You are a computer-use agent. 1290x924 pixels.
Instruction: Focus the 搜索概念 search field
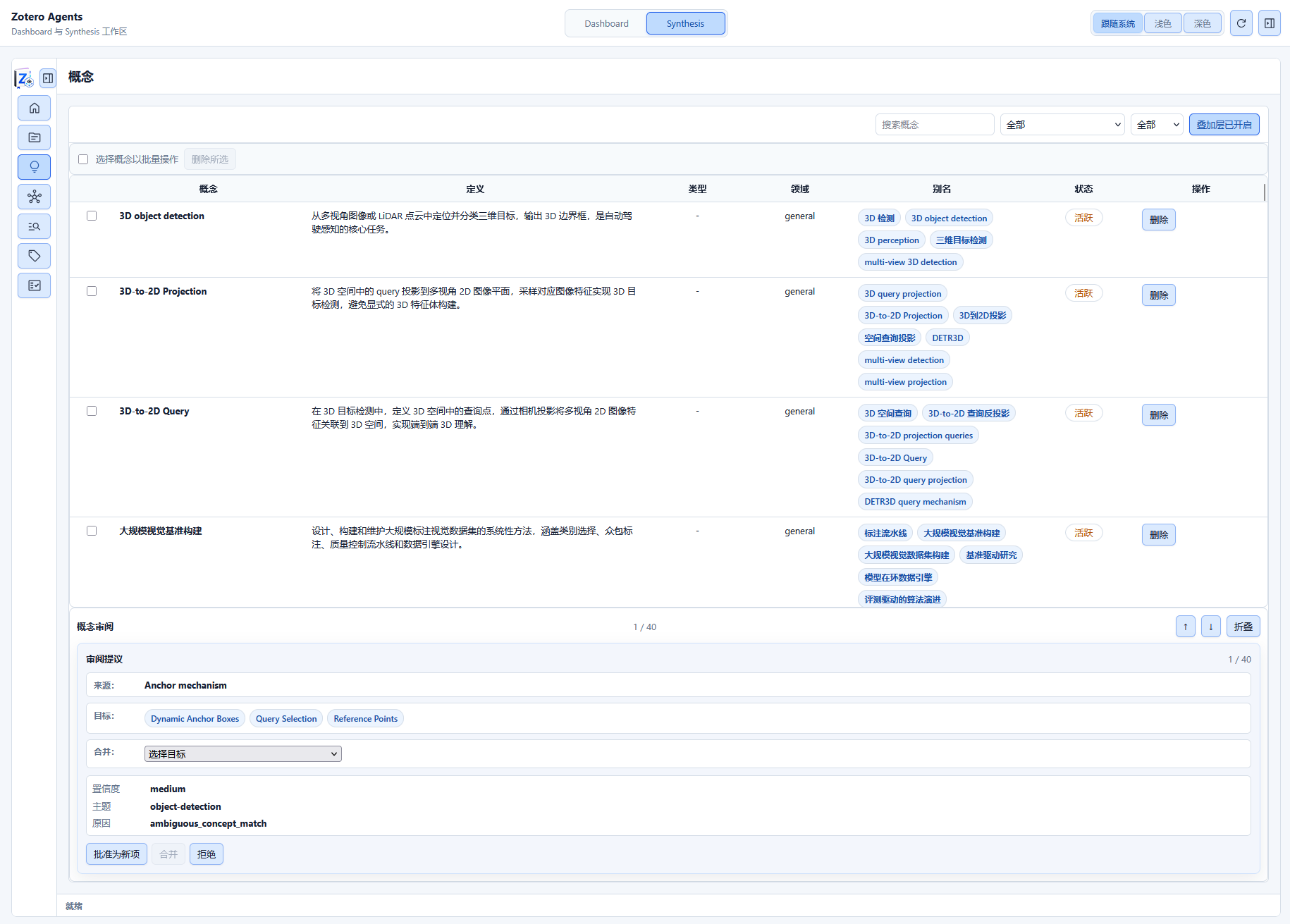[935, 125]
